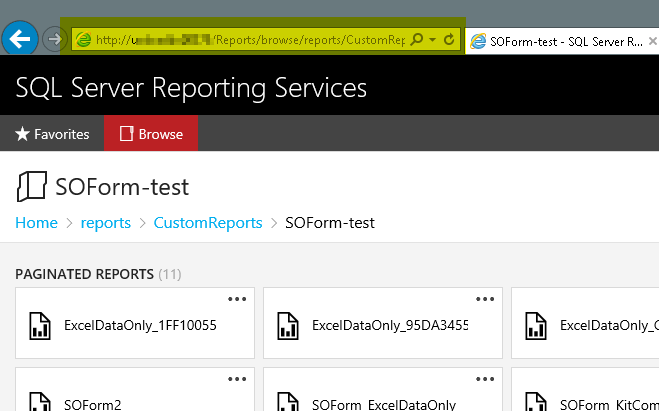Open the reports breadcrumb link
The image size is (659, 411).
click(x=105, y=223)
